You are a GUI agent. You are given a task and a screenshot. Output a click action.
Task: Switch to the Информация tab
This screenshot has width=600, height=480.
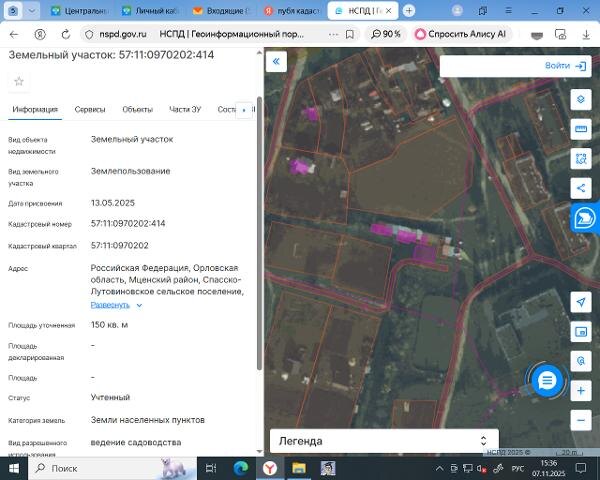(35, 109)
